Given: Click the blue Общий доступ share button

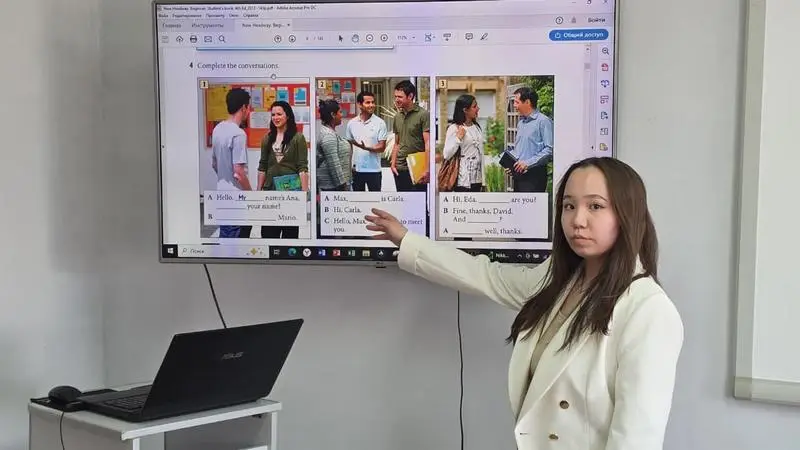Looking at the screenshot, I should click(x=578, y=35).
